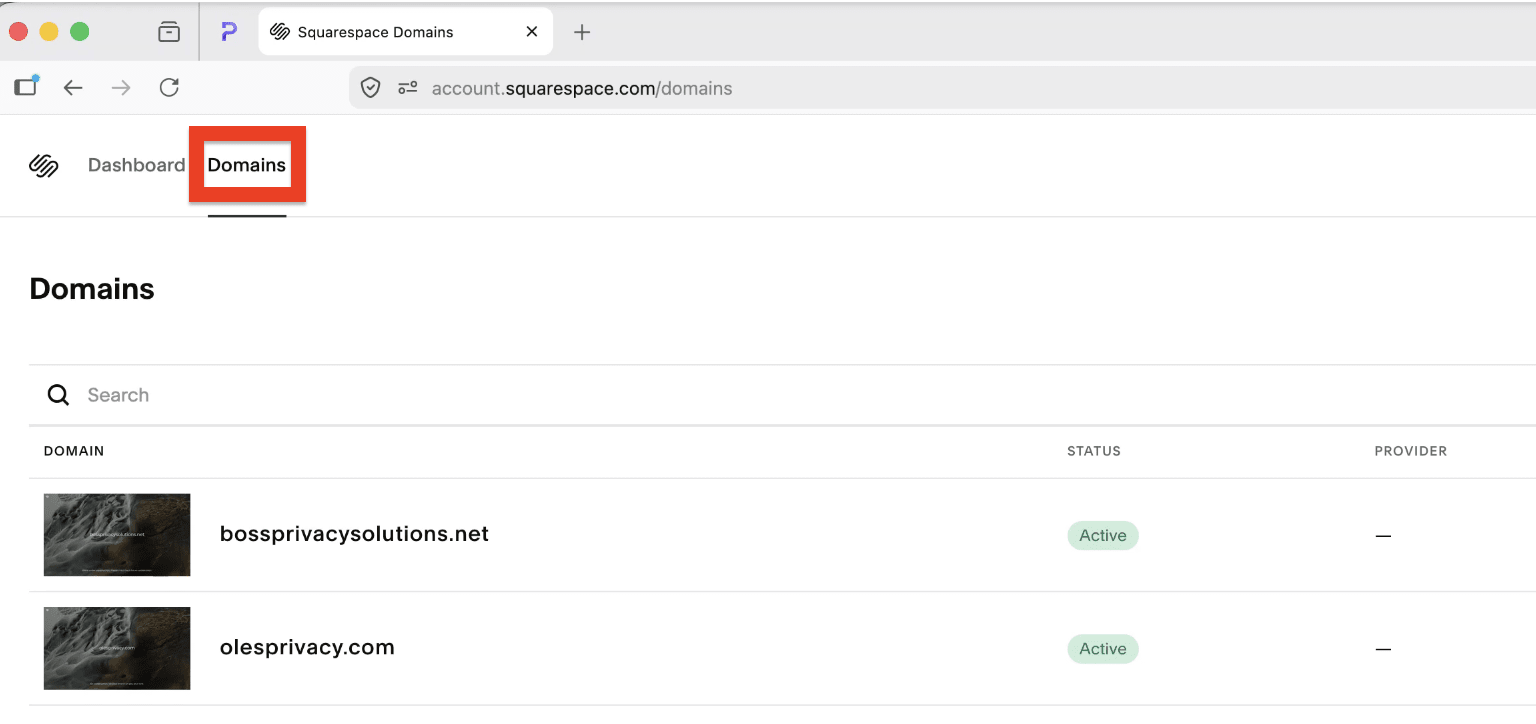Image resolution: width=1536 pixels, height=724 pixels.
Task: Click the search magnifier icon
Action: [59, 395]
